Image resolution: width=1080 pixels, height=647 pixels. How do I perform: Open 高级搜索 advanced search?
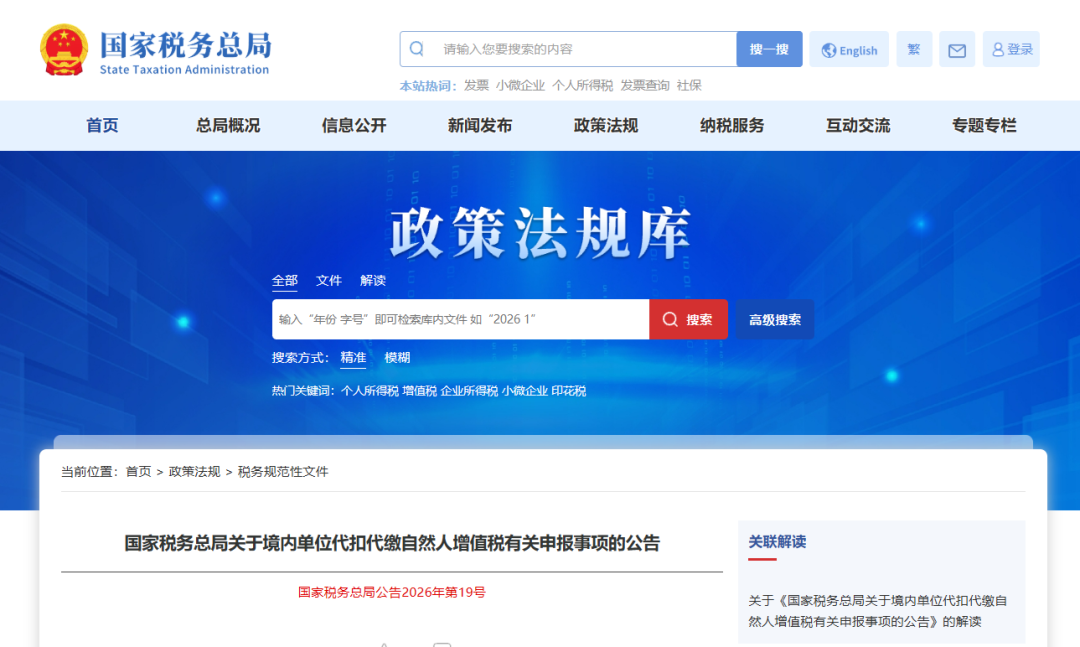coord(775,319)
